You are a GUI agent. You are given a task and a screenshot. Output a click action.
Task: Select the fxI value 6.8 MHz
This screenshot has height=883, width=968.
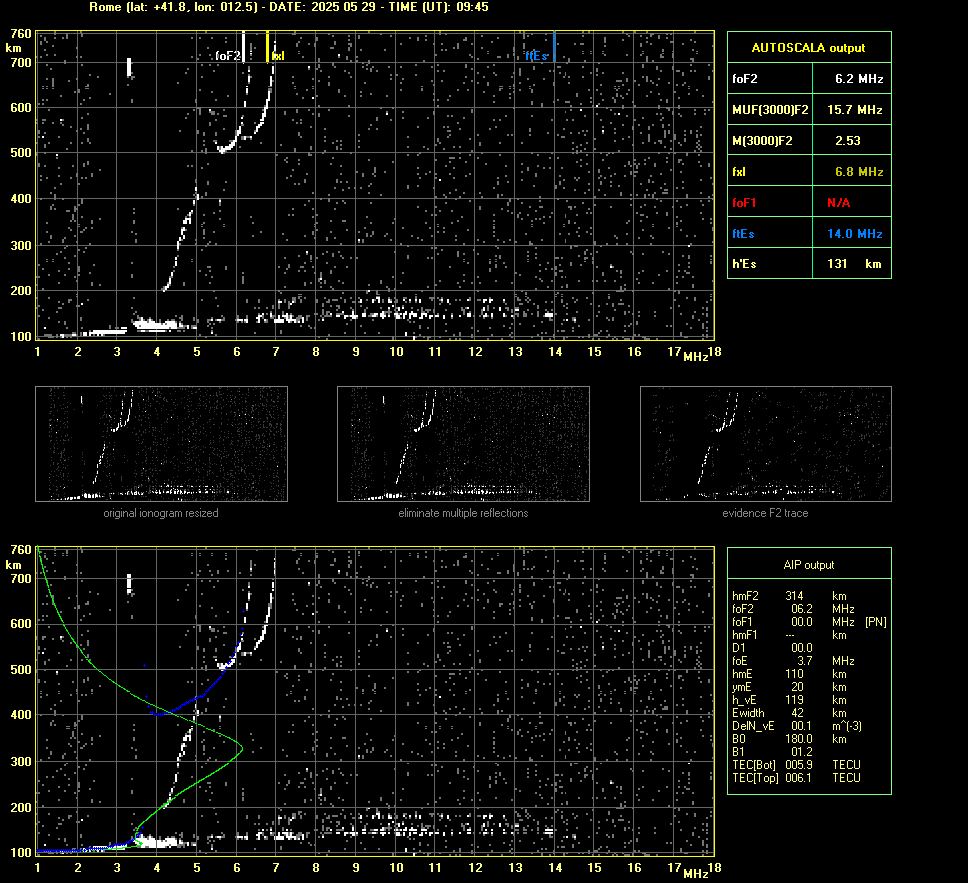(852, 172)
